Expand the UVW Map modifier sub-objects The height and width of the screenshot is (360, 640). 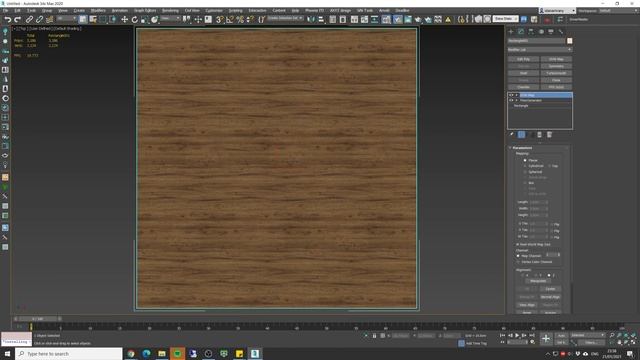[517, 95]
